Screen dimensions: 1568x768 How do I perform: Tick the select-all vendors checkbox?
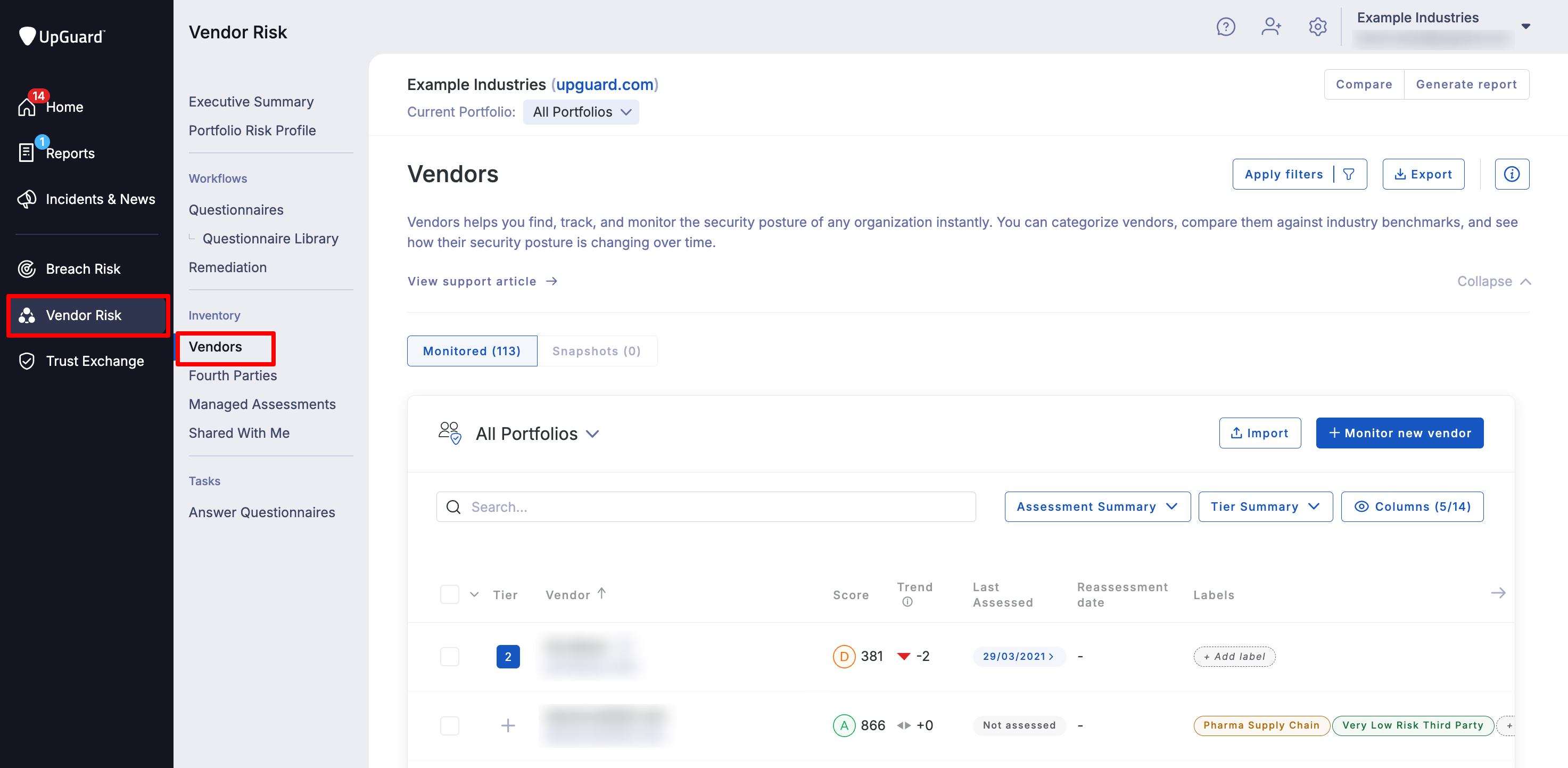click(x=449, y=594)
